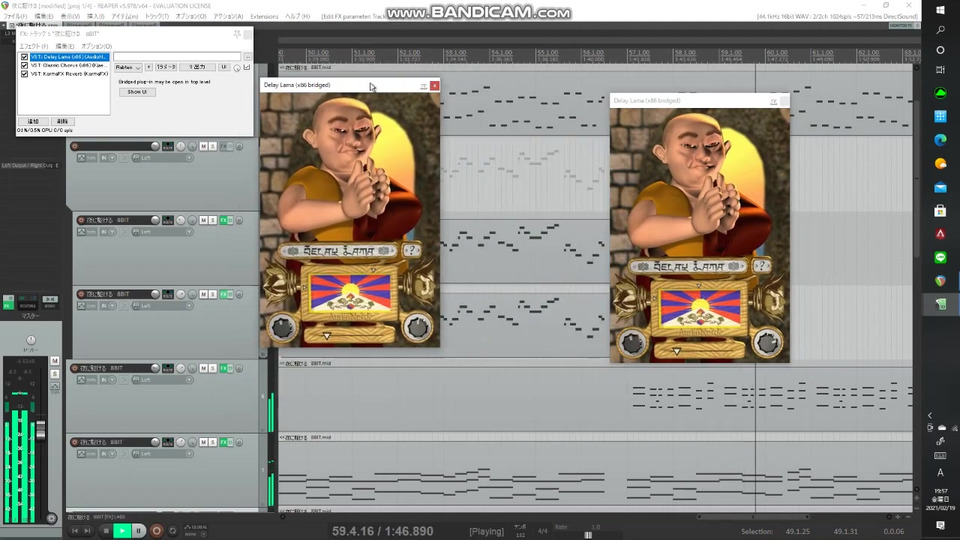Open trim envelope button on the unnamed top track
The width and height of the screenshot is (960, 540).
87,158
